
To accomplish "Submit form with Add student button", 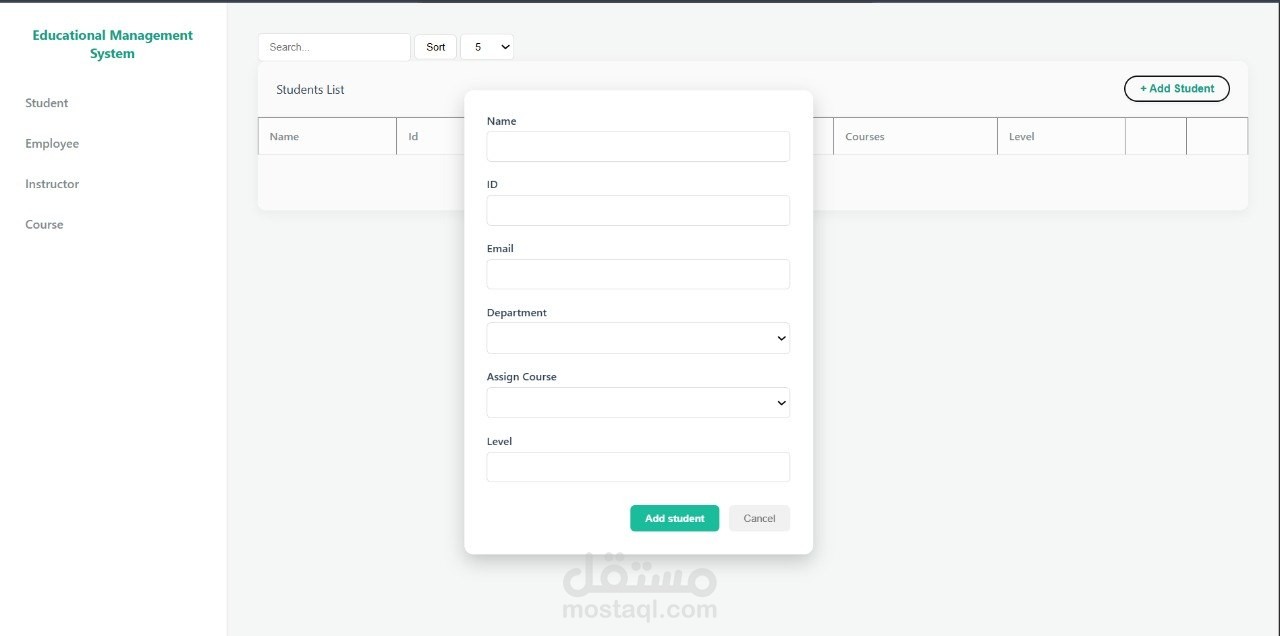I will (674, 518).
